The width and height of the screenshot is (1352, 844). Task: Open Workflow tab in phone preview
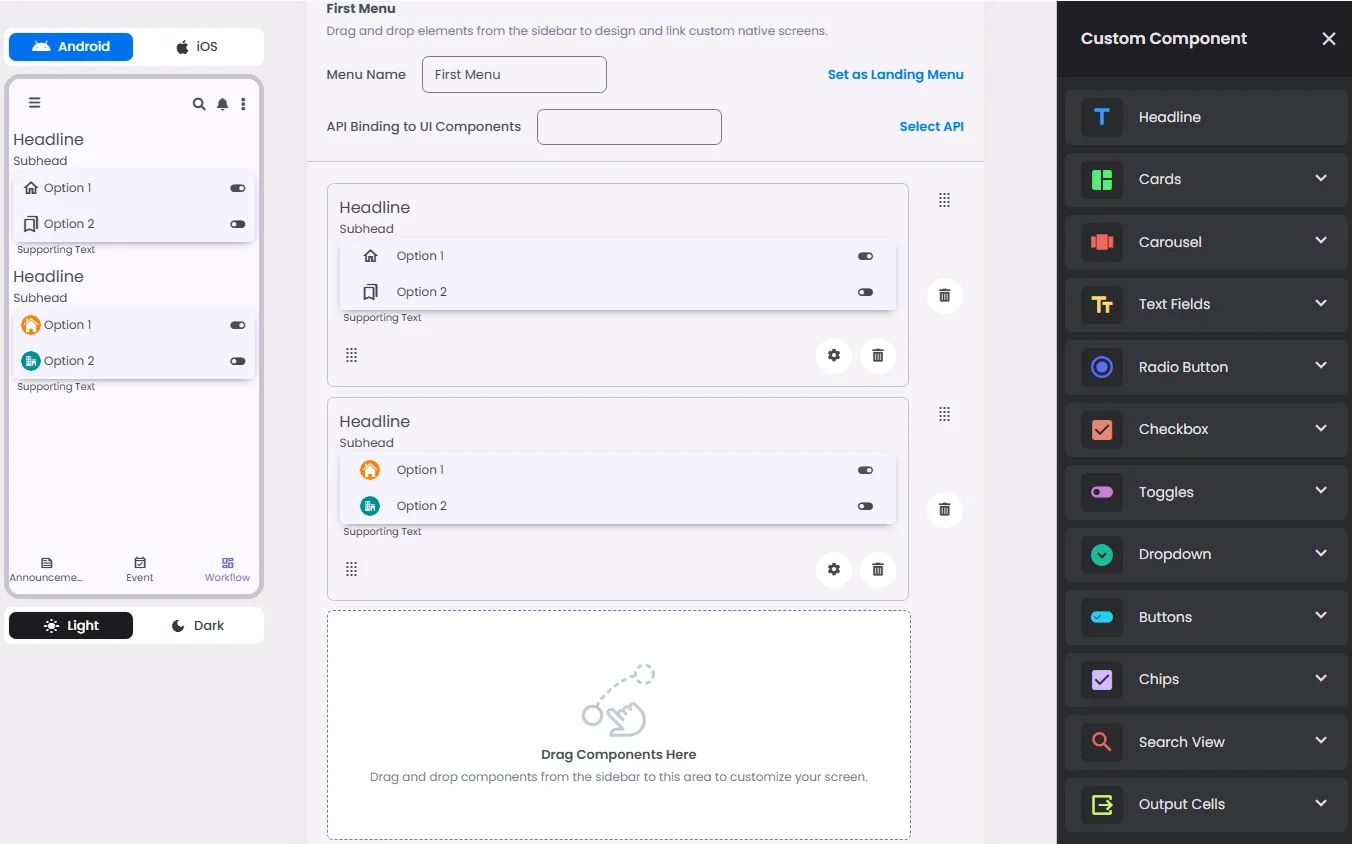227,569
